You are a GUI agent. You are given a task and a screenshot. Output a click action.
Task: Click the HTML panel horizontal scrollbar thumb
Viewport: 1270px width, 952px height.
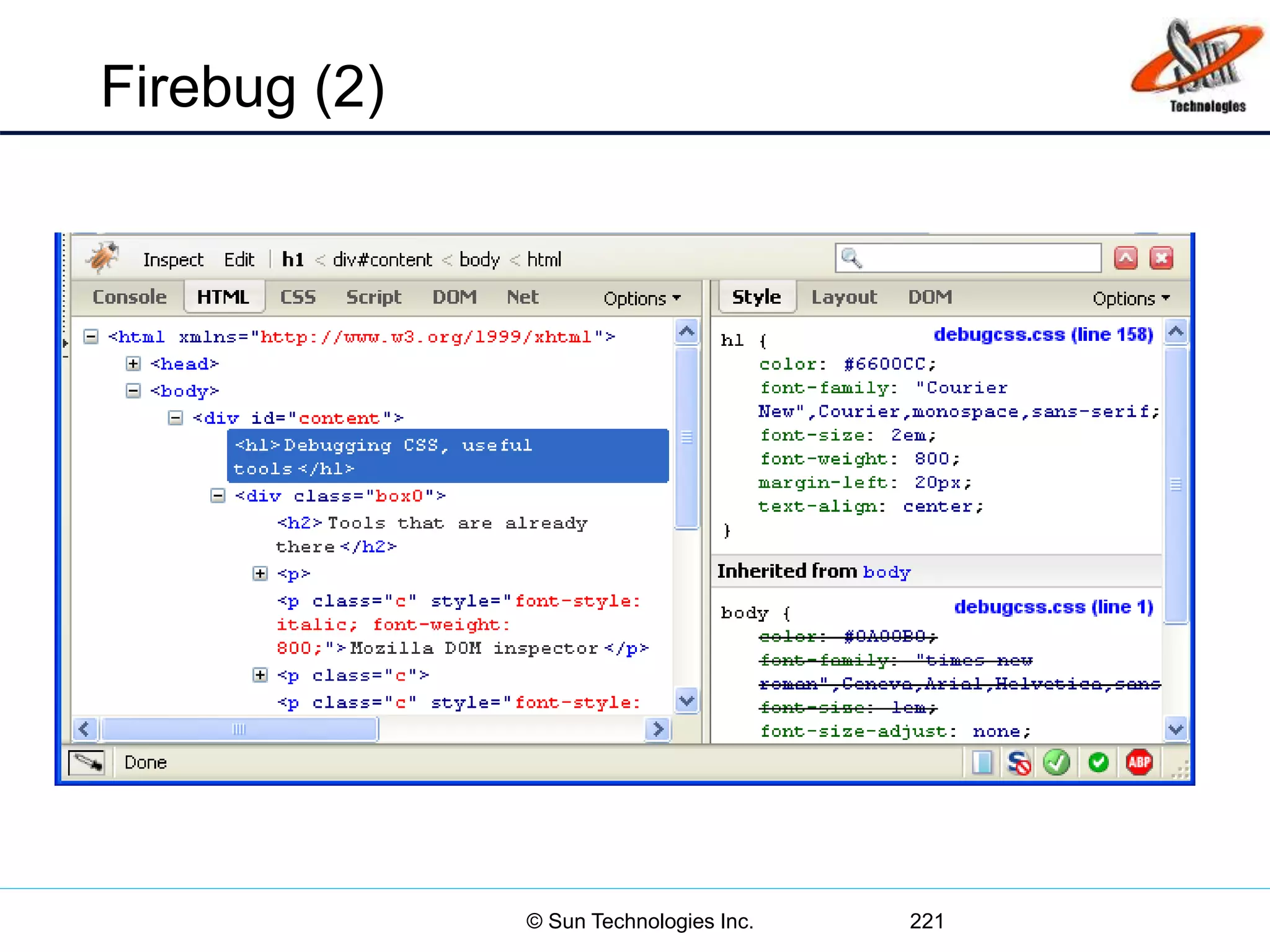[239, 729]
